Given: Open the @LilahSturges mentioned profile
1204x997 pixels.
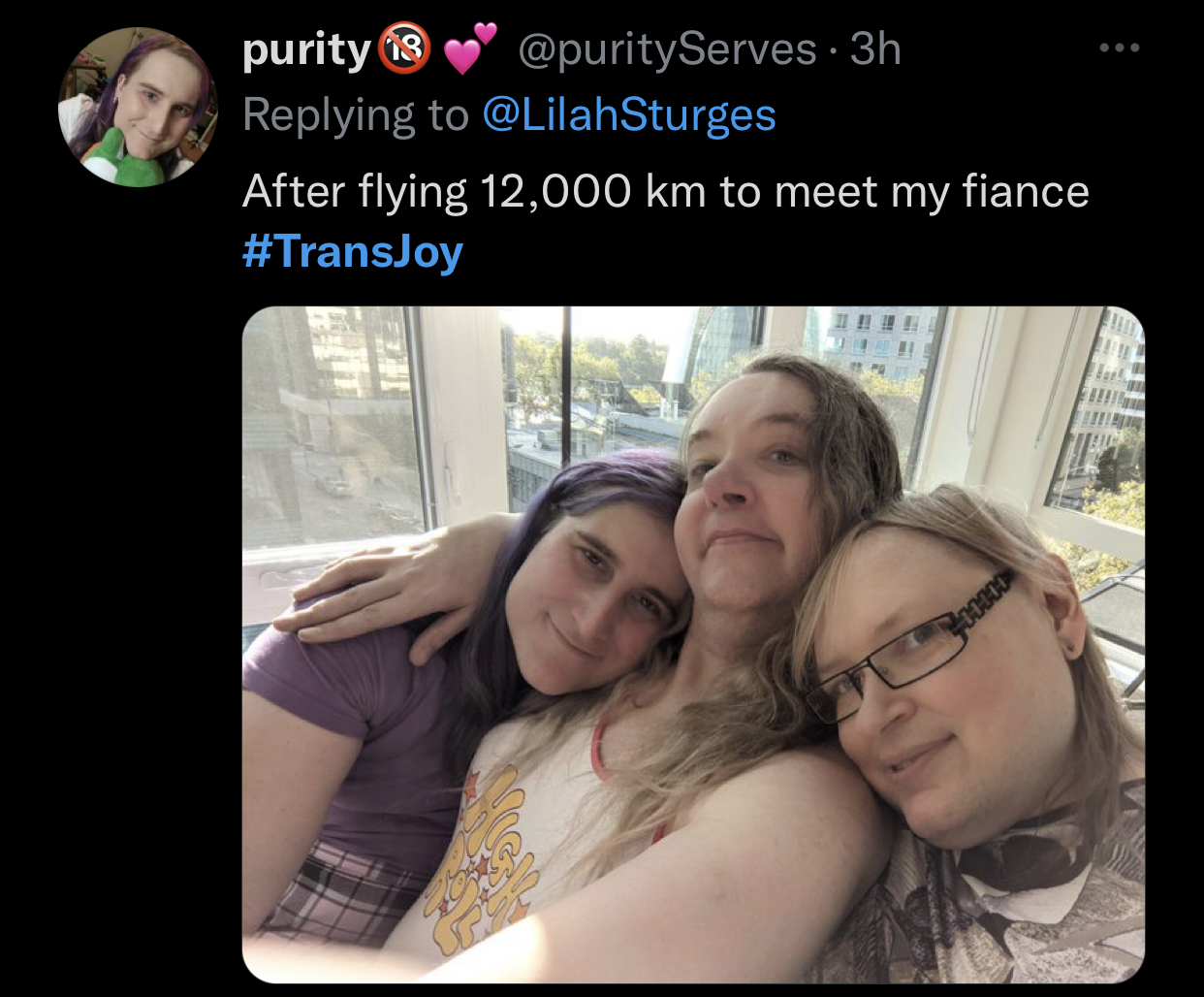Looking at the screenshot, I should 629,114.
